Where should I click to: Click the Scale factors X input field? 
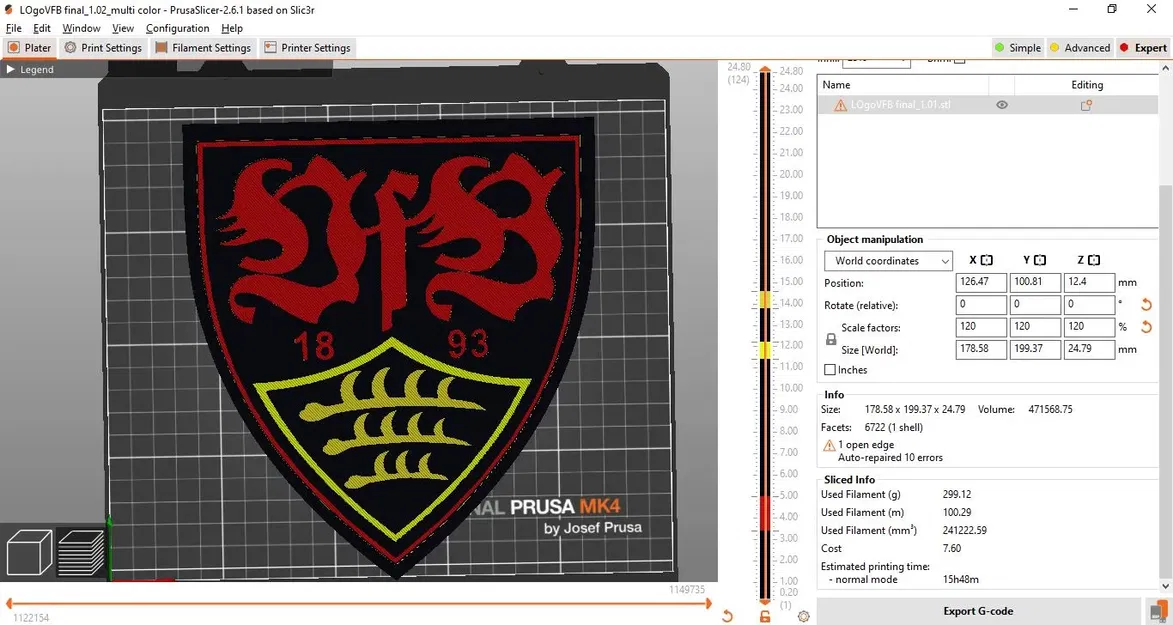[x=981, y=326]
